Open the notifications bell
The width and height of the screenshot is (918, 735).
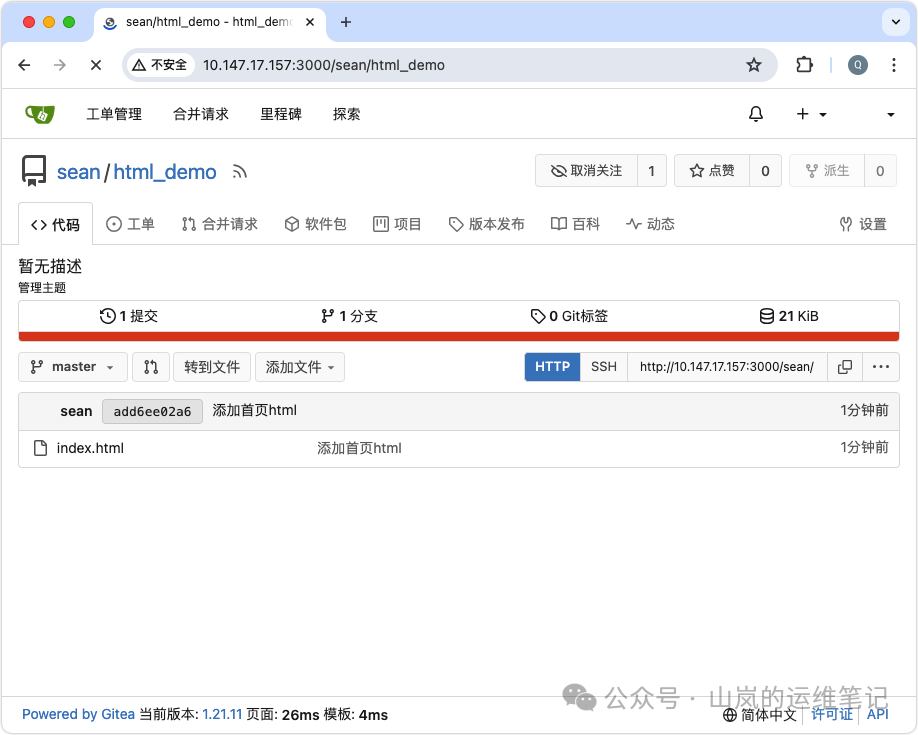(755, 114)
